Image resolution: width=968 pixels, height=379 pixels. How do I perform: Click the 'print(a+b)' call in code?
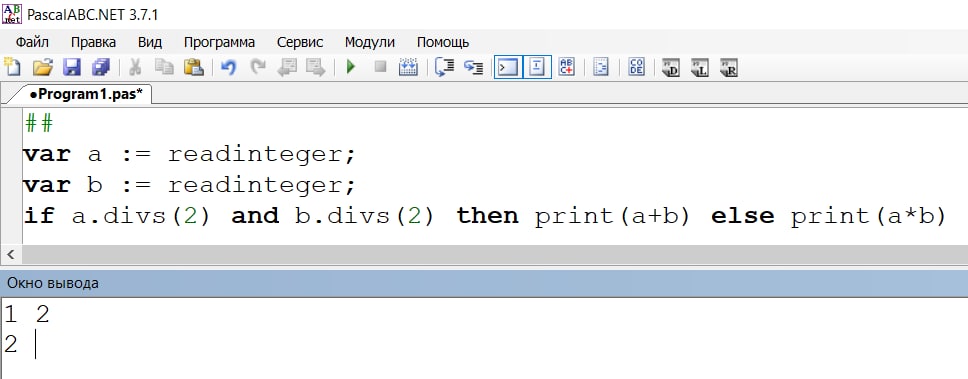pyautogui.click(x=612, y=215)
